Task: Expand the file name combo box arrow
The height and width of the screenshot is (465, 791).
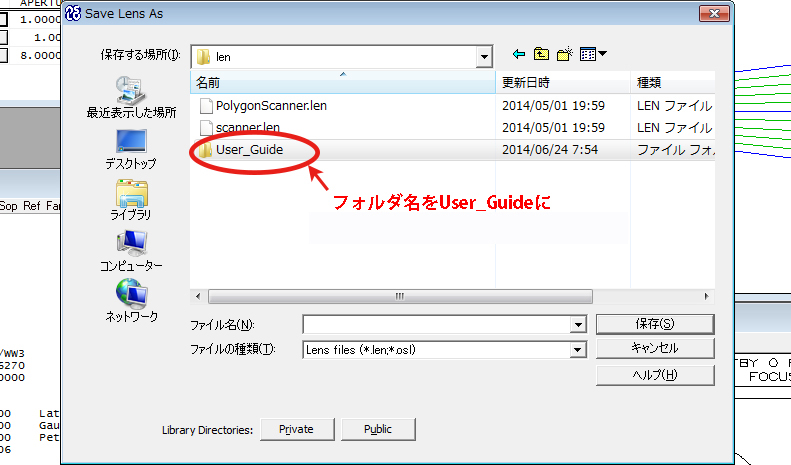Action: tap(578, 325)
